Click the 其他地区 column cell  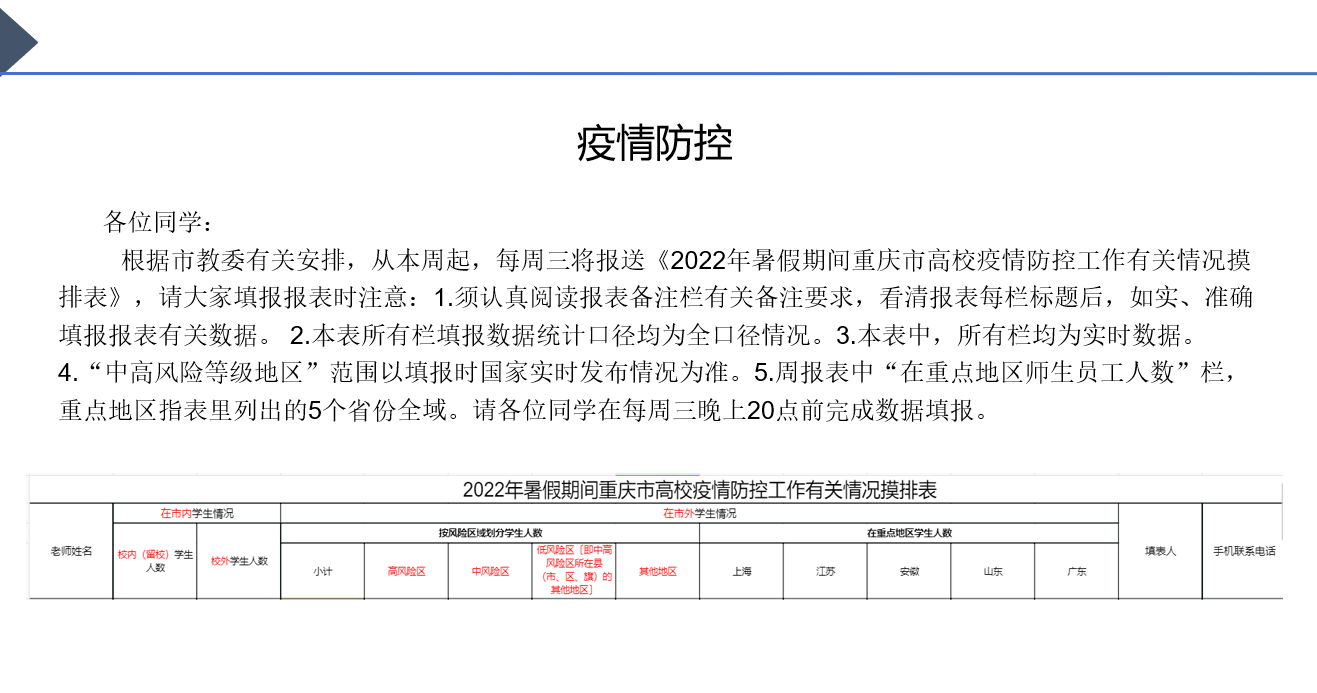(x=657, y=571)
